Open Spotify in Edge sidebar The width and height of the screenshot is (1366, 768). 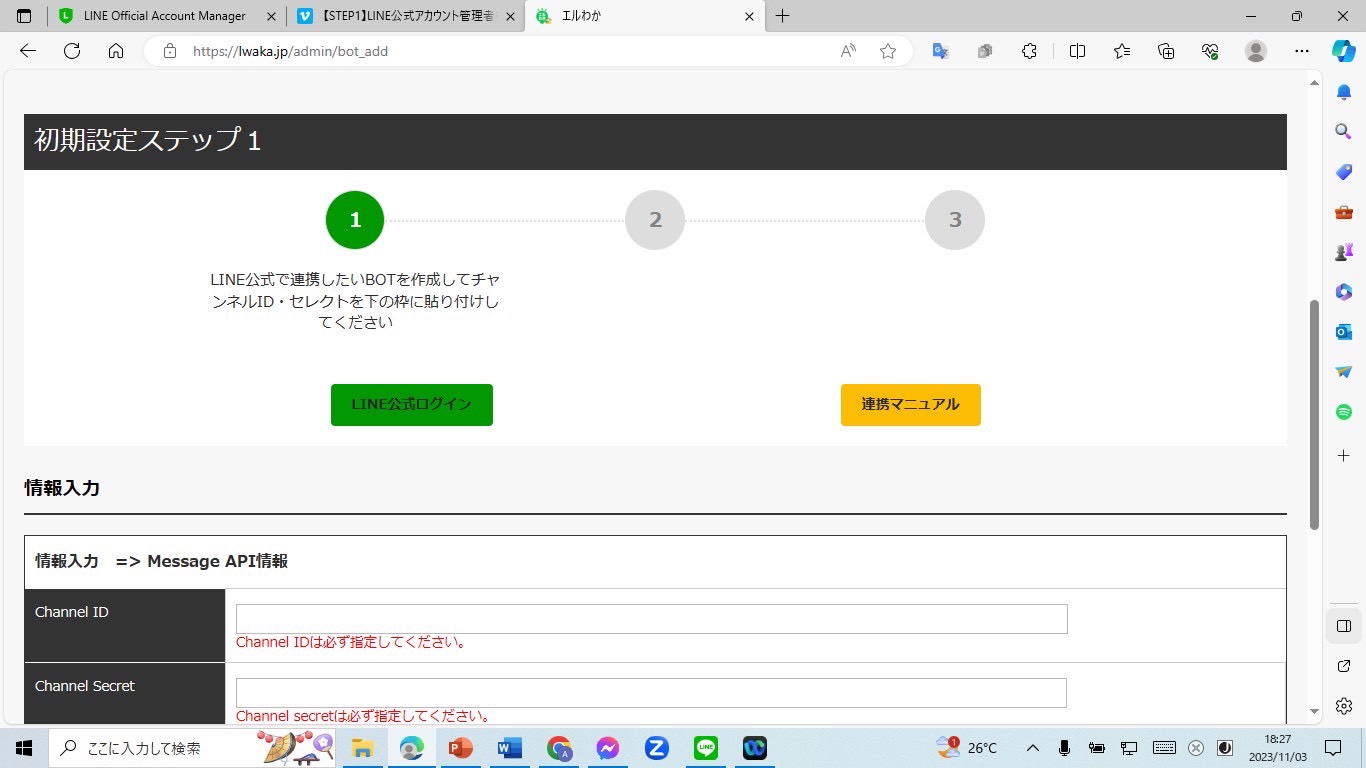1344,411
